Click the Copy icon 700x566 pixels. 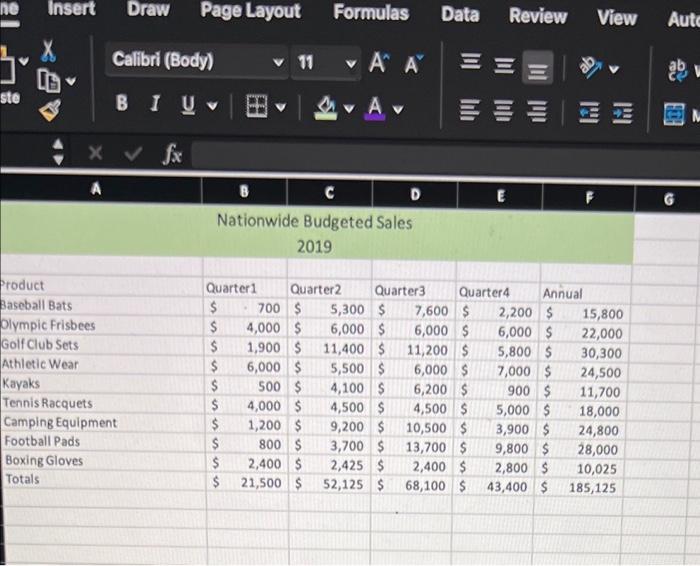pyautogui.click(x=48, y=81)
